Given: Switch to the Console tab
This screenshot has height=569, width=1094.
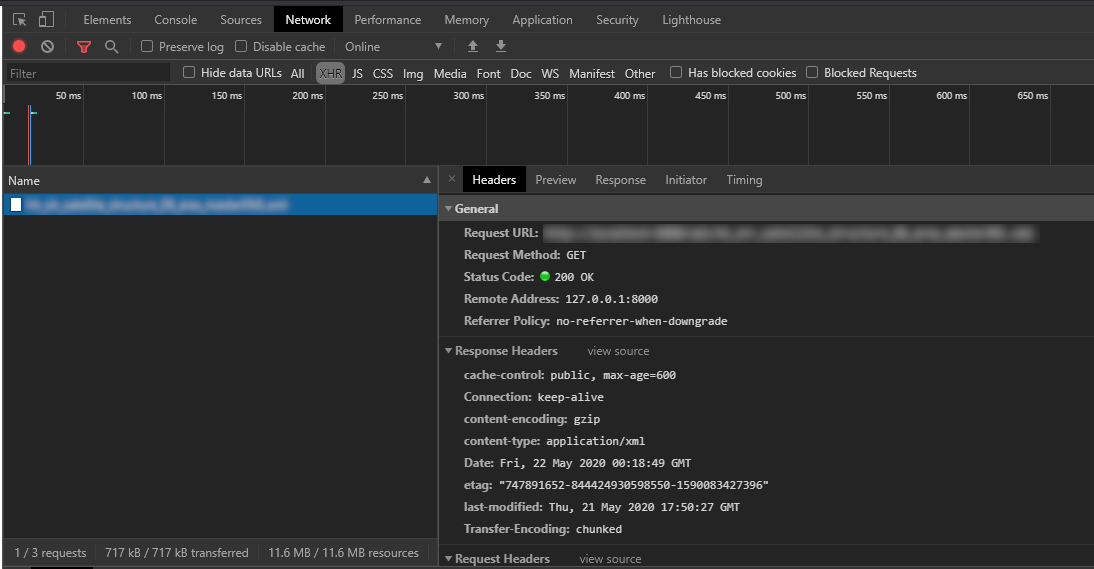Looking at the screenshot, I should click(x=175, y=19).
